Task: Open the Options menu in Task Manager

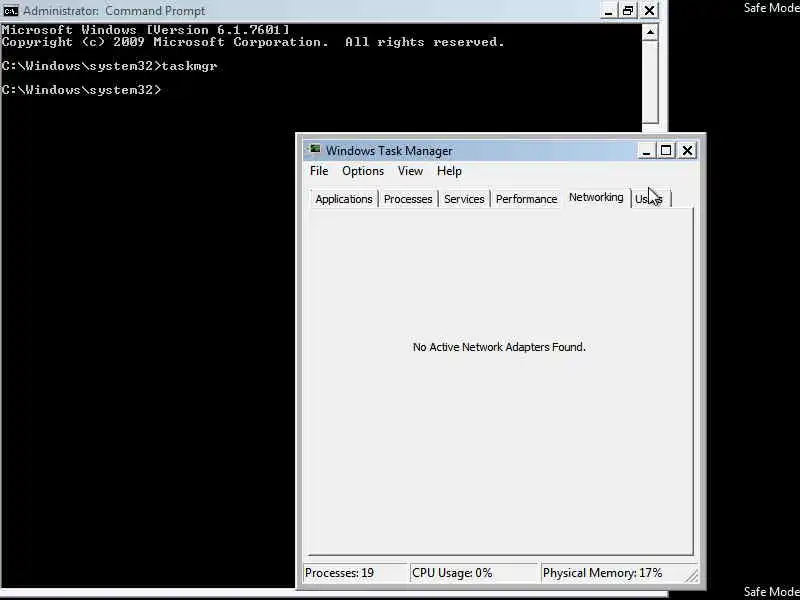Action: [363, 171]
